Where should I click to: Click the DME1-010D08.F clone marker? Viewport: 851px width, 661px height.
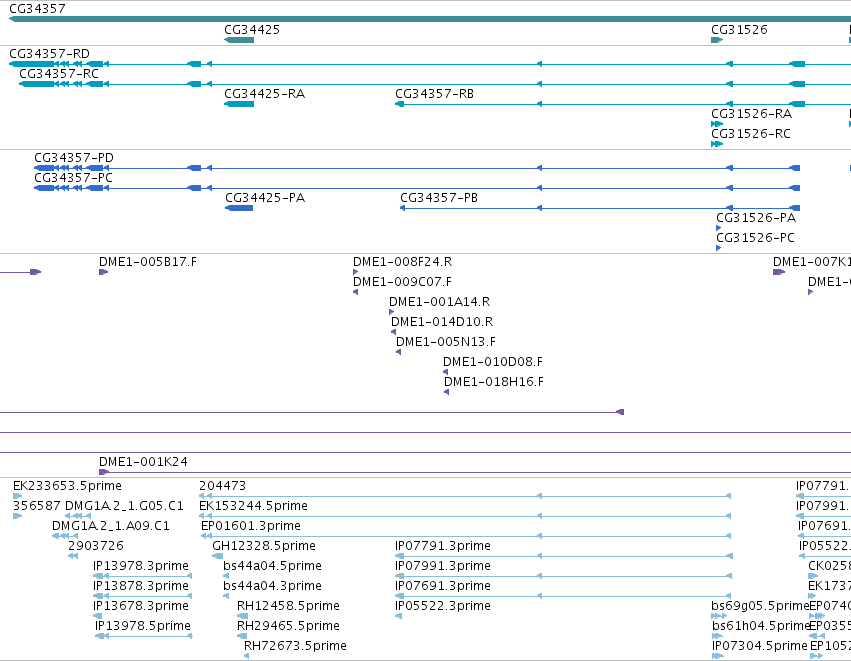click(446, 372)
